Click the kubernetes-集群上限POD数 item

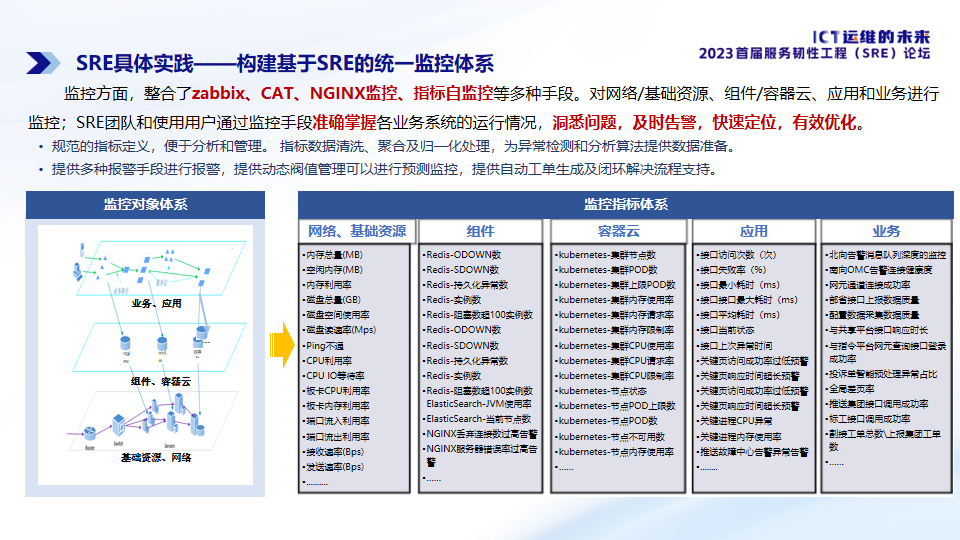tap(615, 285)
